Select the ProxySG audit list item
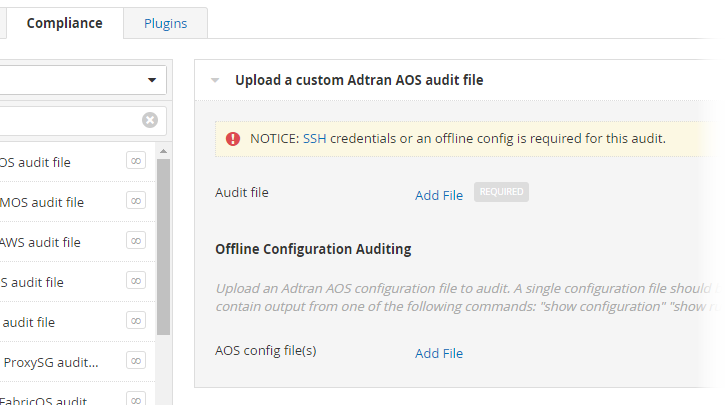Screen dimensions: 726x405 pyautogui.click(x=55, y=362)
